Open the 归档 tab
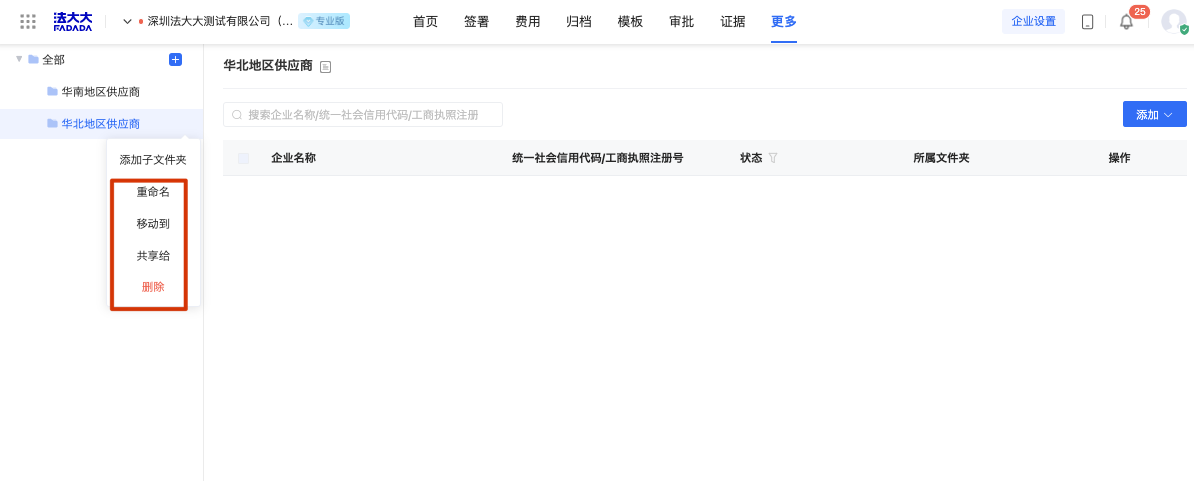 tap(579, 21)
